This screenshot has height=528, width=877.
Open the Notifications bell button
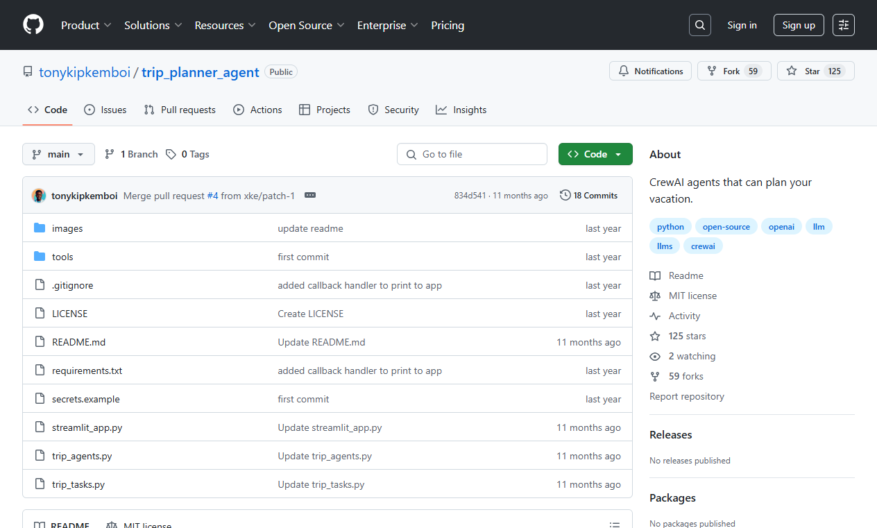pyautogui.click(x=650, y=71)
